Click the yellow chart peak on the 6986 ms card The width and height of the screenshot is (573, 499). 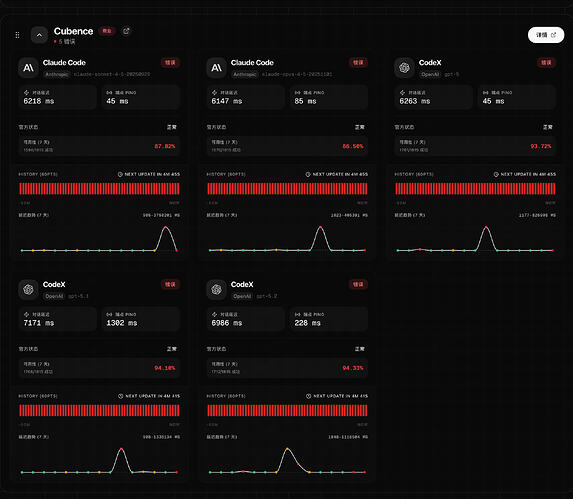[x=287, y=449]
